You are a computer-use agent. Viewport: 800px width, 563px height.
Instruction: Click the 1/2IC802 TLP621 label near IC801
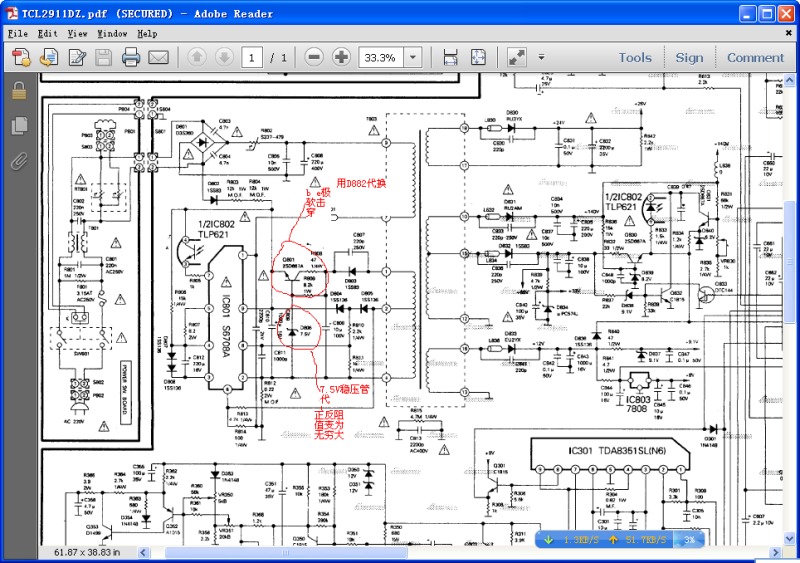coord(216,229)
